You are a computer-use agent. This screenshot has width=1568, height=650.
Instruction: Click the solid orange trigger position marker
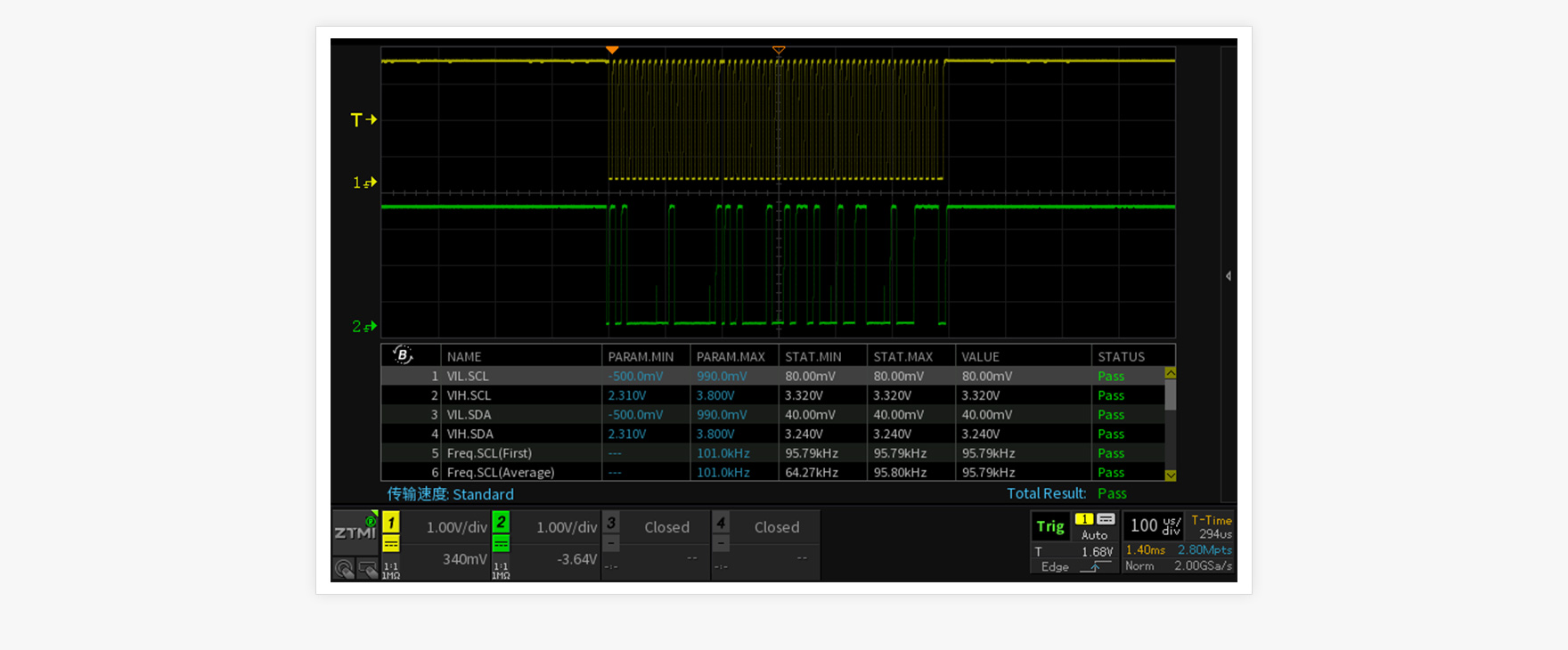click(x=612, y=50)
